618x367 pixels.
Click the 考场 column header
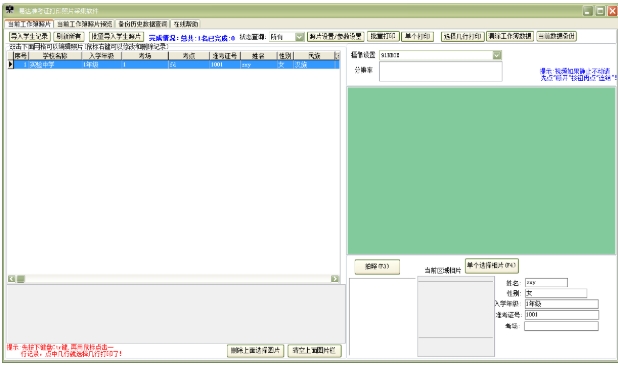[x=145, y=56]
